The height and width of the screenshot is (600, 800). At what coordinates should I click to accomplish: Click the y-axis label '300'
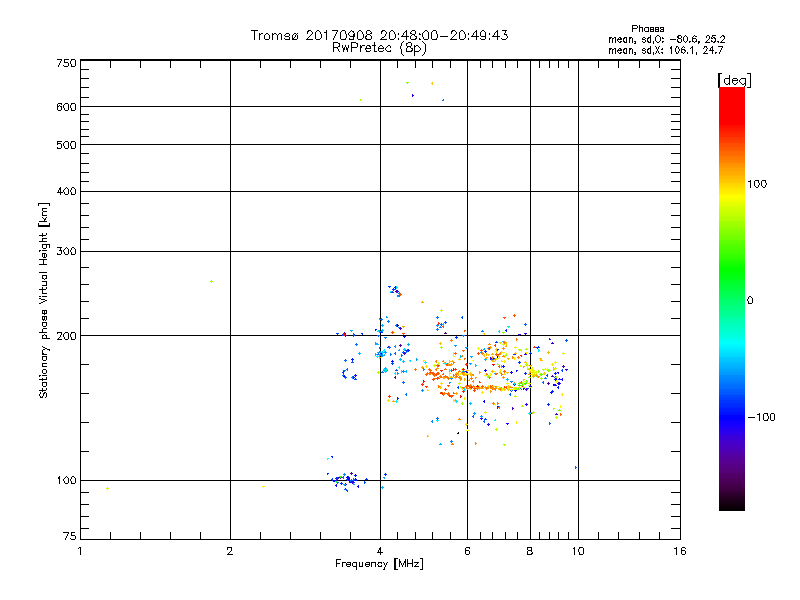point(66,252)
